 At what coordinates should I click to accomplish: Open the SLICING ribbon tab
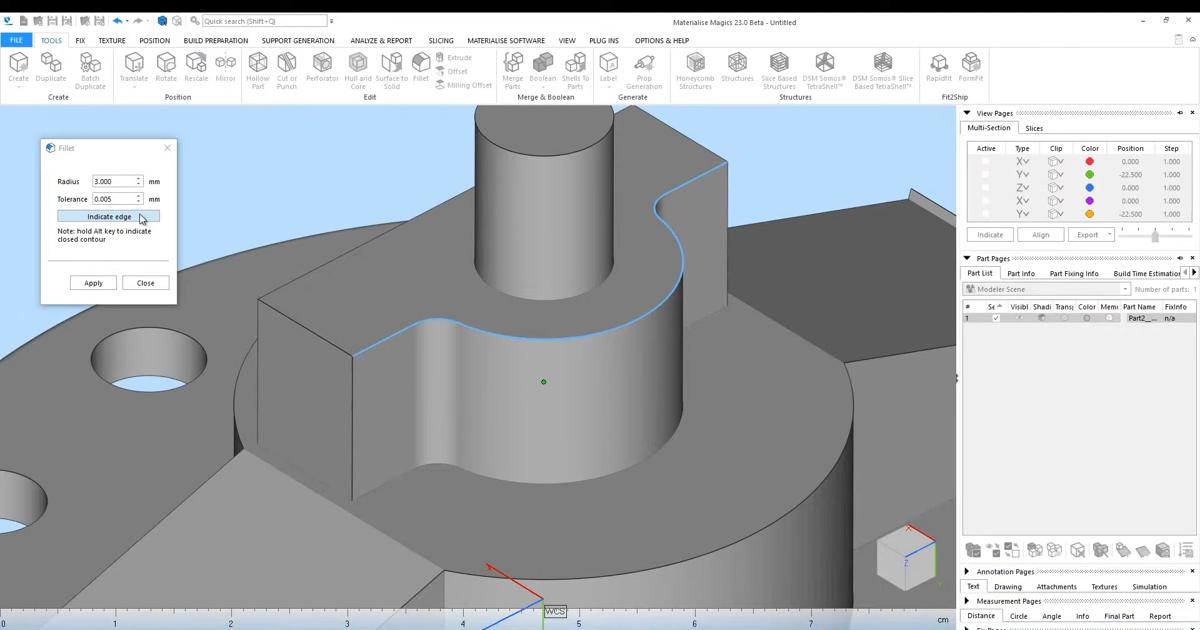441,40
